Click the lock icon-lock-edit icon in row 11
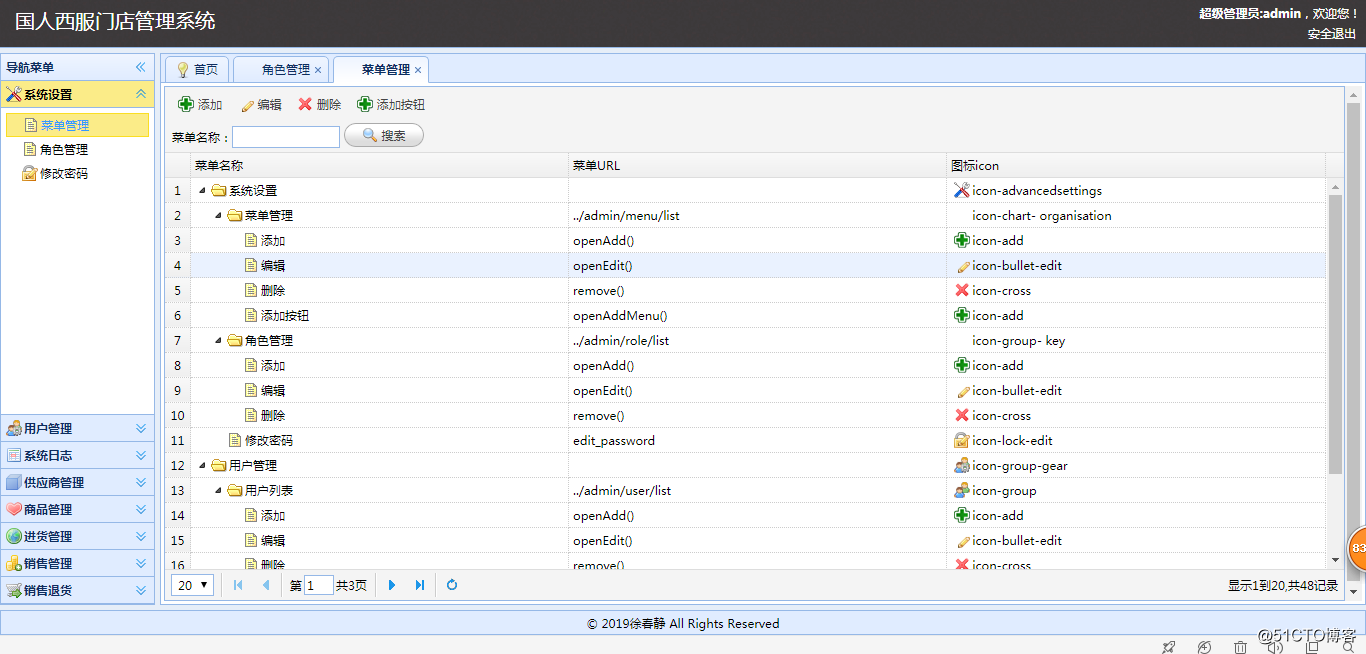This screenshot has width=1366, height=654. pos(962,440)
